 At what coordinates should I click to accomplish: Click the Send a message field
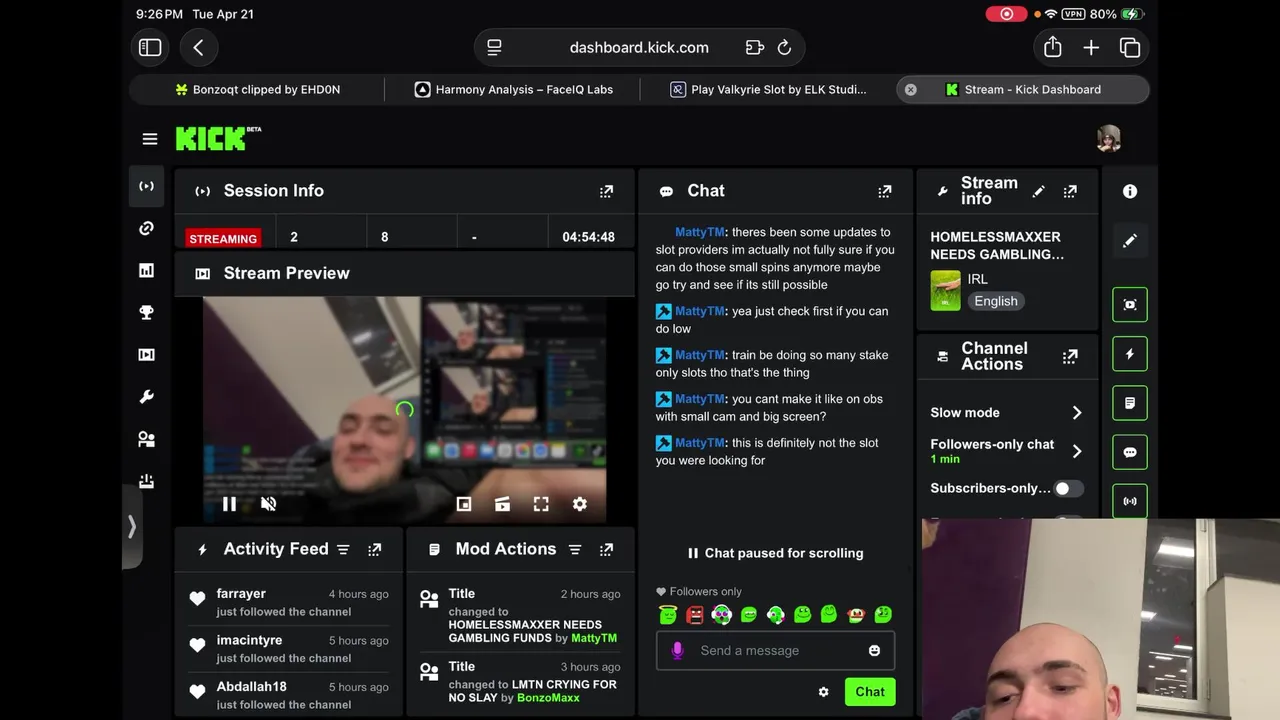(x=775, y=650)
